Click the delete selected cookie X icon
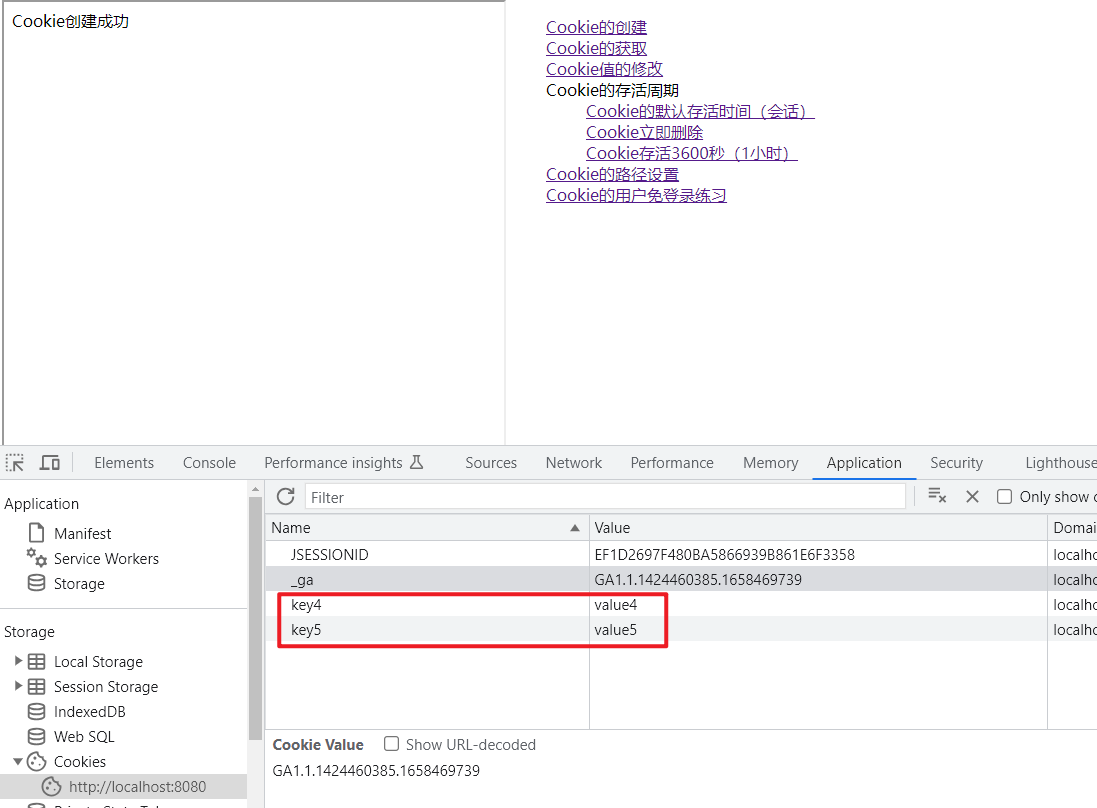 (x=972, y=496)
